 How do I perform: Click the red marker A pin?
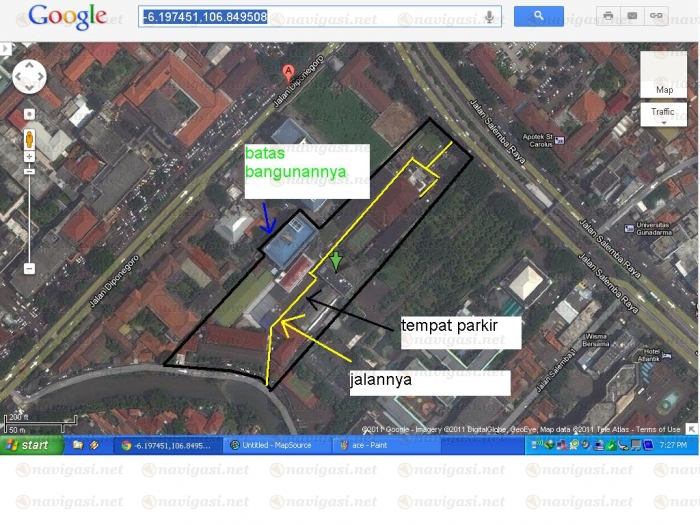click(x=289, y=71)
